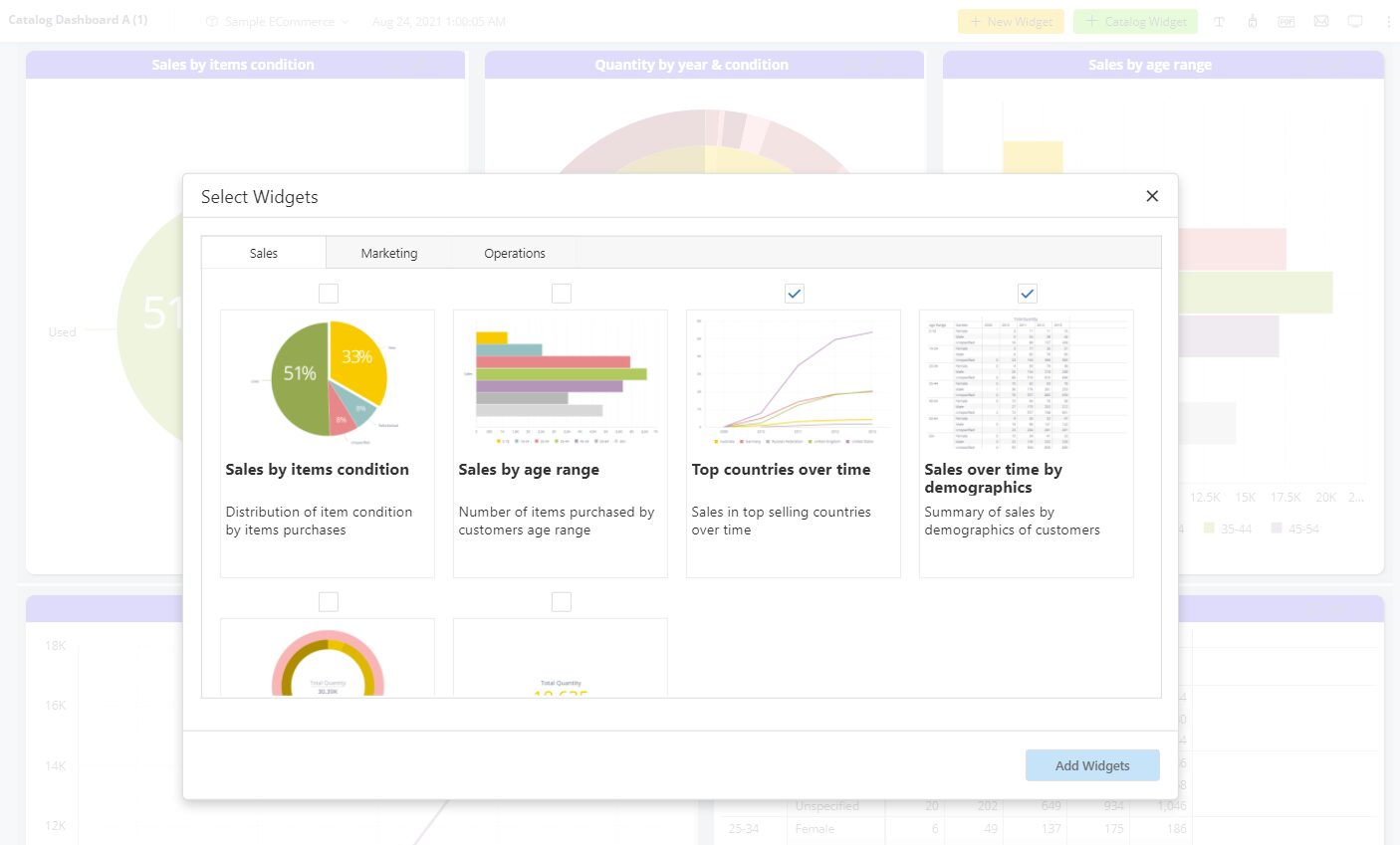Uncheck Top countries over time widget
The height and width of the screenshot is (845, 1400).
[x=794, y=293]
